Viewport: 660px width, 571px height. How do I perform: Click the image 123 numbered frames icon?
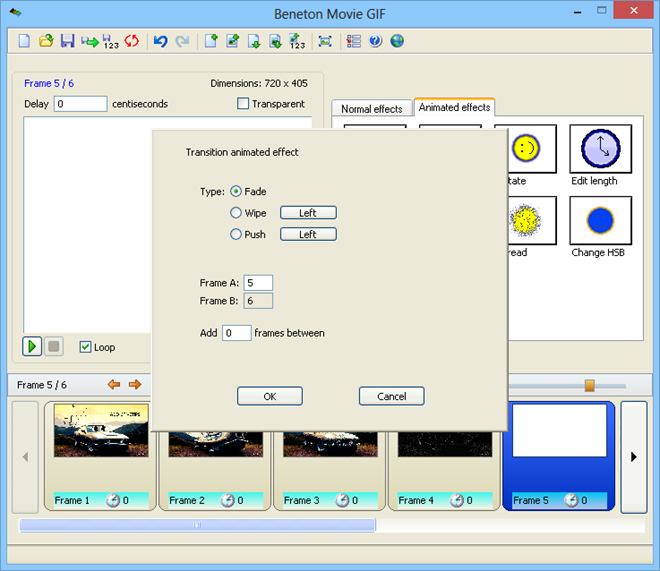click(297, 41)
